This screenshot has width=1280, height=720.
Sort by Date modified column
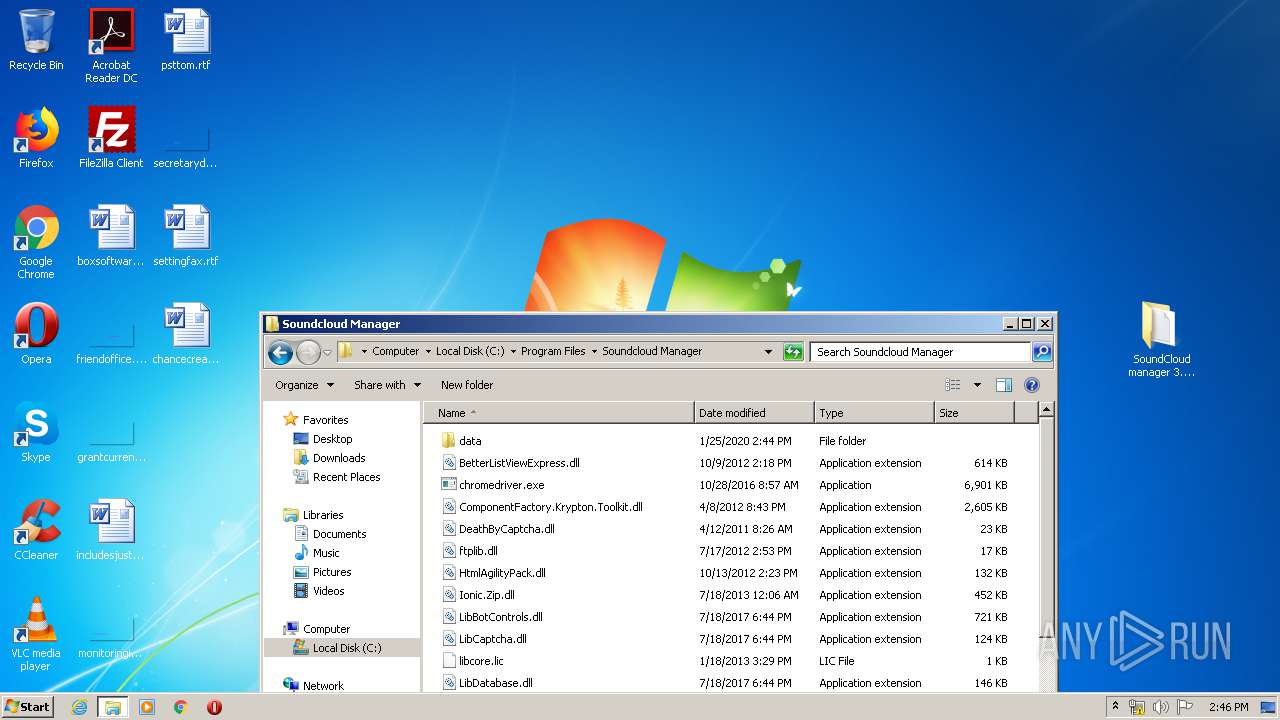[x=754, y=413]
